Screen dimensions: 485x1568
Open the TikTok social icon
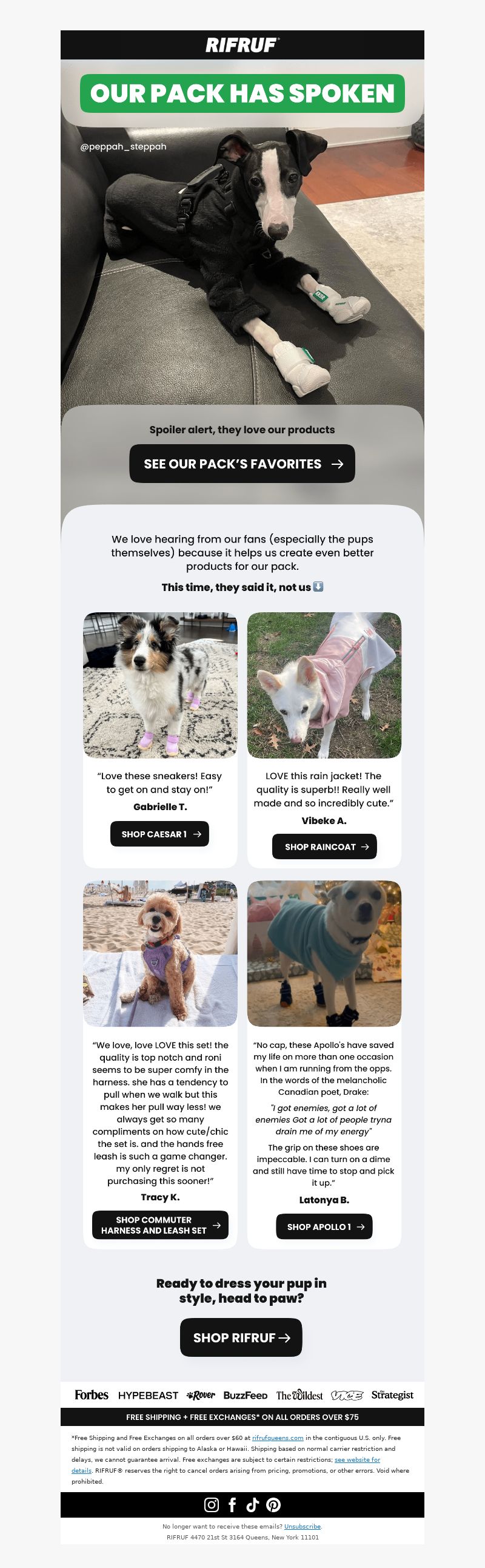(253, 1505)
